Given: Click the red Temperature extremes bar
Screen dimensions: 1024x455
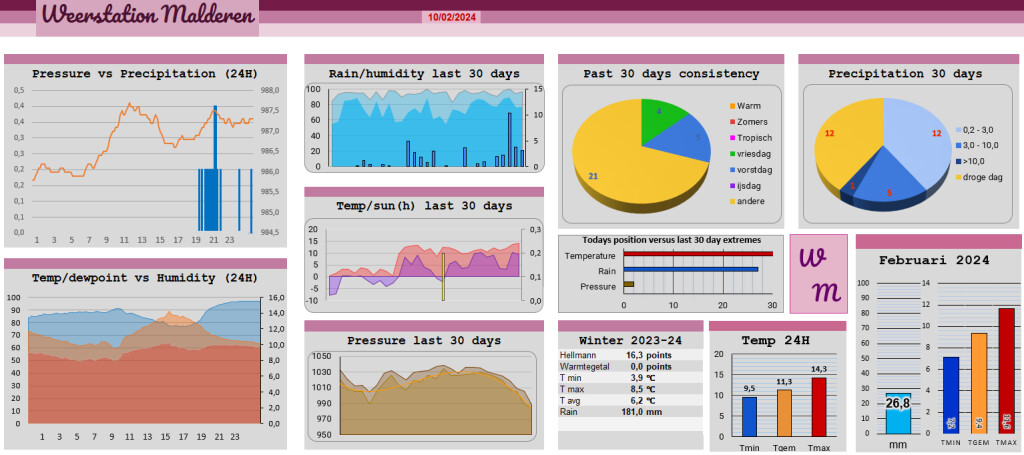Looking at the screenshot, I should point(698,254).
